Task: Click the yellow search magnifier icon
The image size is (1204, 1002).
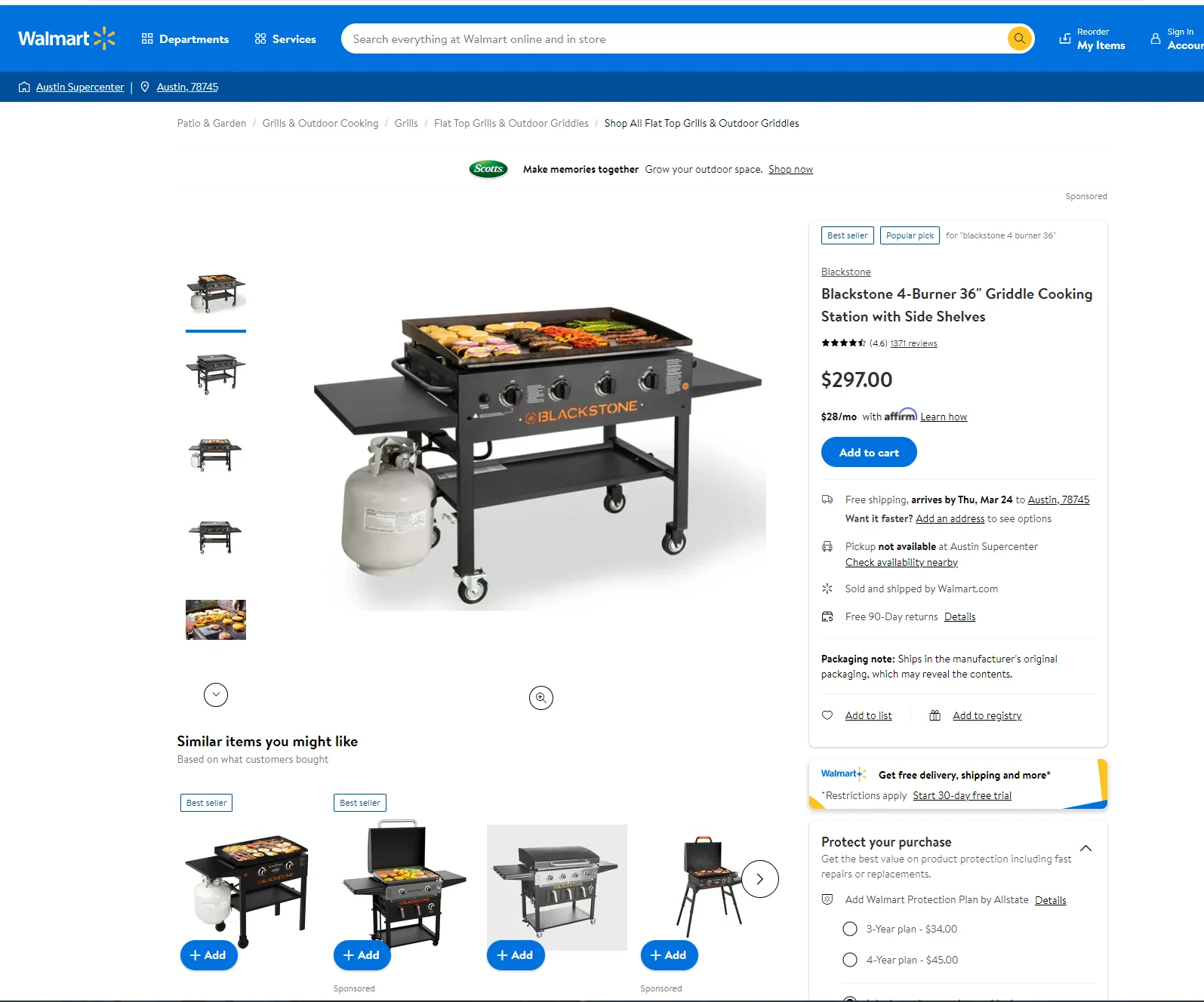Action: (x=1019, y=38)
